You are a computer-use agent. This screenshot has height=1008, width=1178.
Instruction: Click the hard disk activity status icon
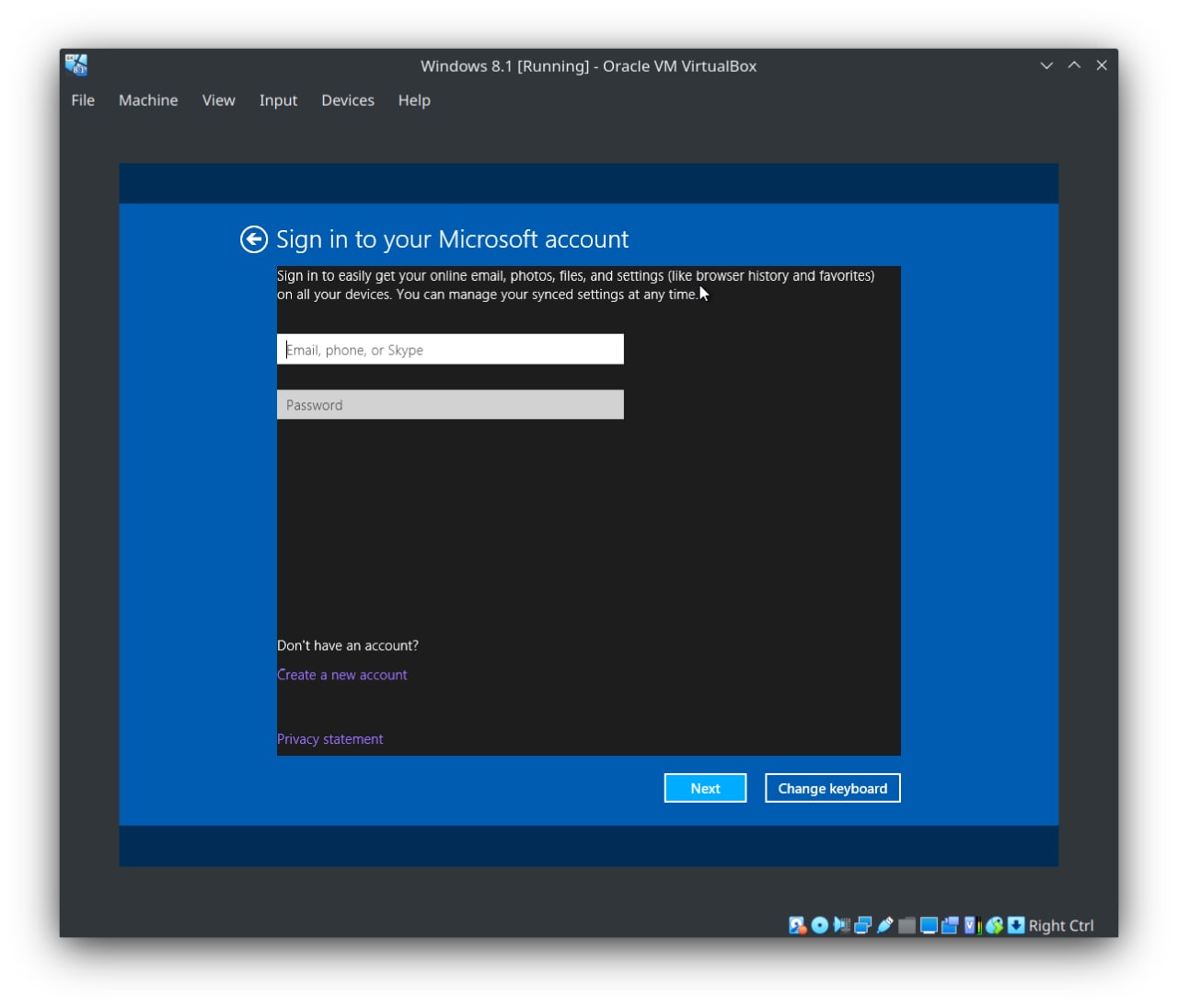click(797, 925)
